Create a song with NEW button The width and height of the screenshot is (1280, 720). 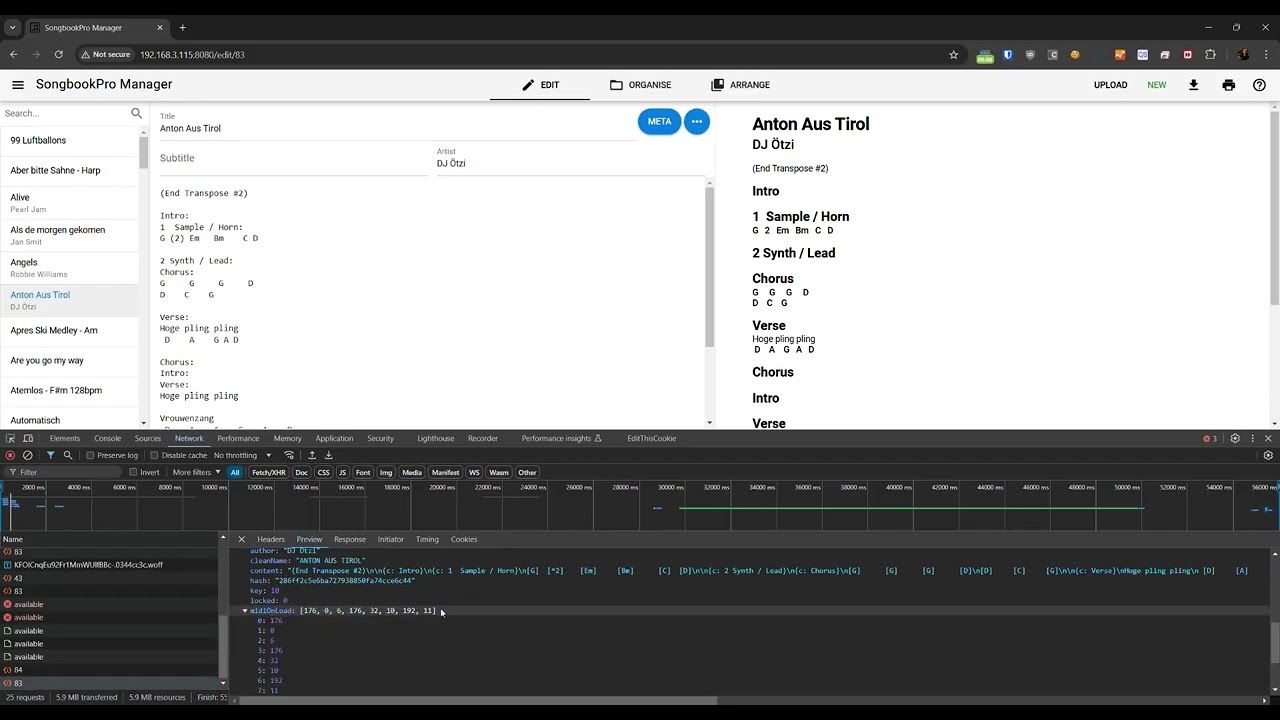(x=1157, y=85)
